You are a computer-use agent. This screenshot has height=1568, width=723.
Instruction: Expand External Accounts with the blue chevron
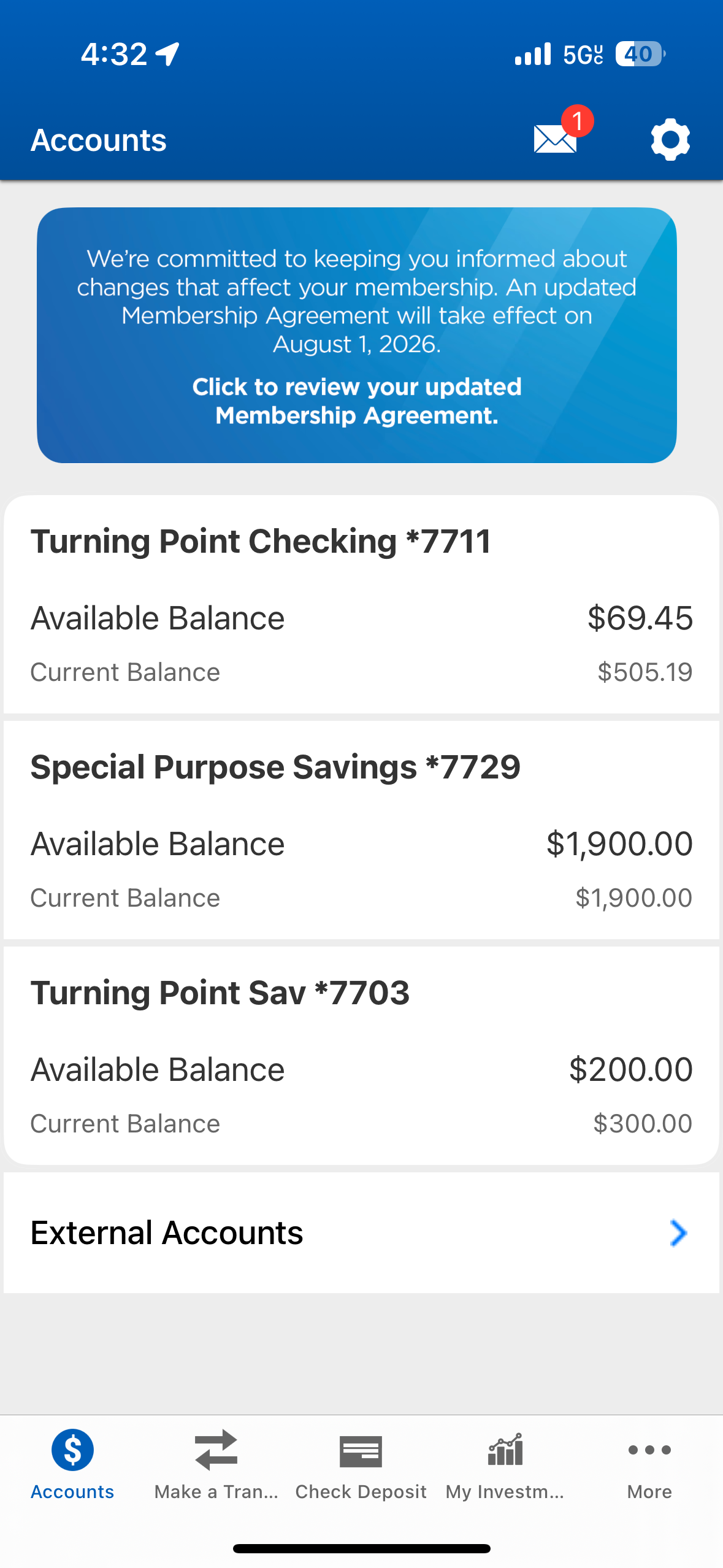point(678,1233)
